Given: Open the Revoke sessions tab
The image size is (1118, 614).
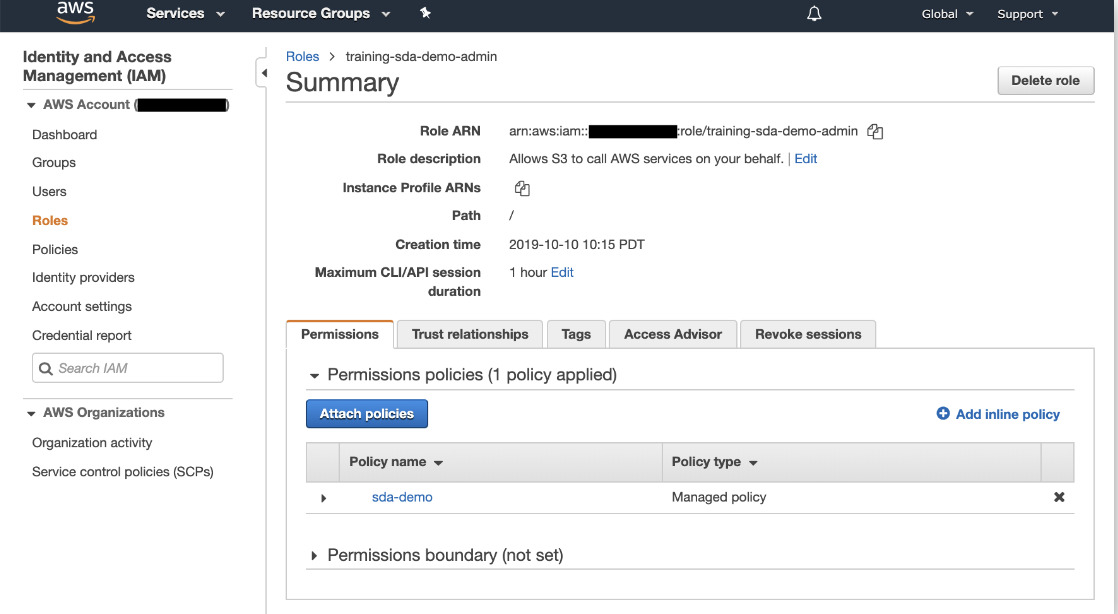Looking at the screenshot, I should [x=808, y=334].
